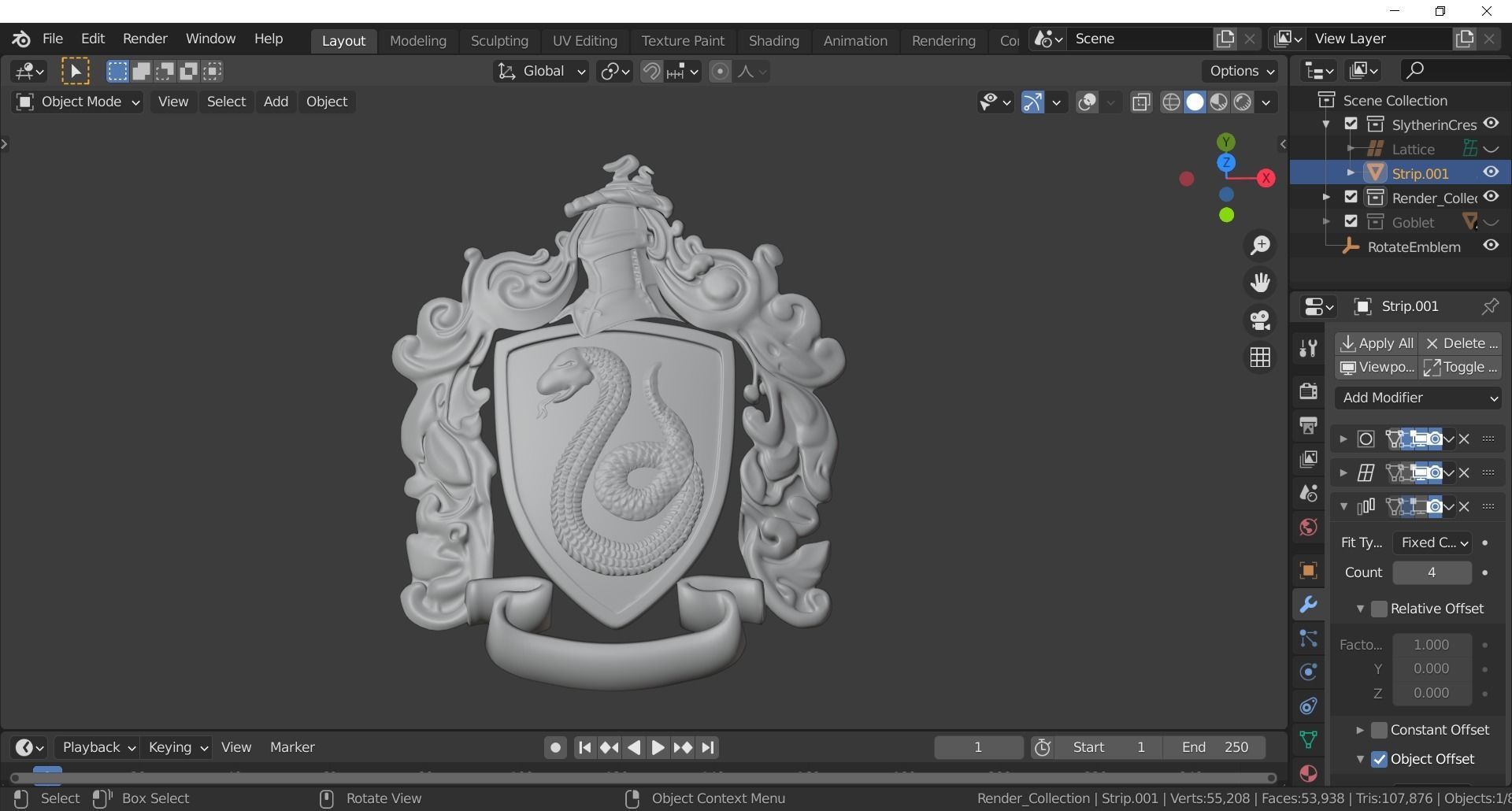The height and width of the screenshot is (811, 1512).
Task: Toggle perspective/orthographic grid icon
Action: coord(1260,357)
